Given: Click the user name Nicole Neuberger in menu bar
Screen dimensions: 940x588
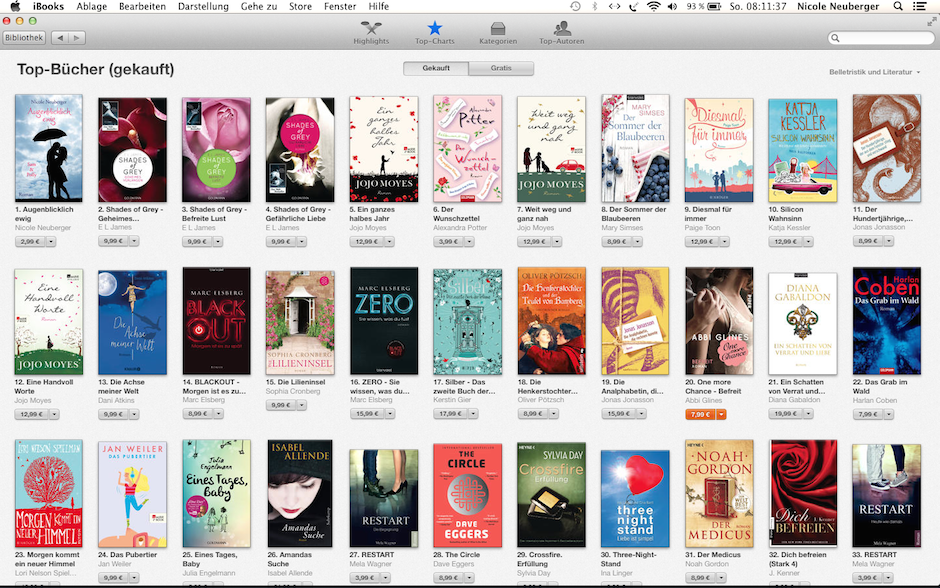Looking at the screenshot, I should [x=838, y=6].
